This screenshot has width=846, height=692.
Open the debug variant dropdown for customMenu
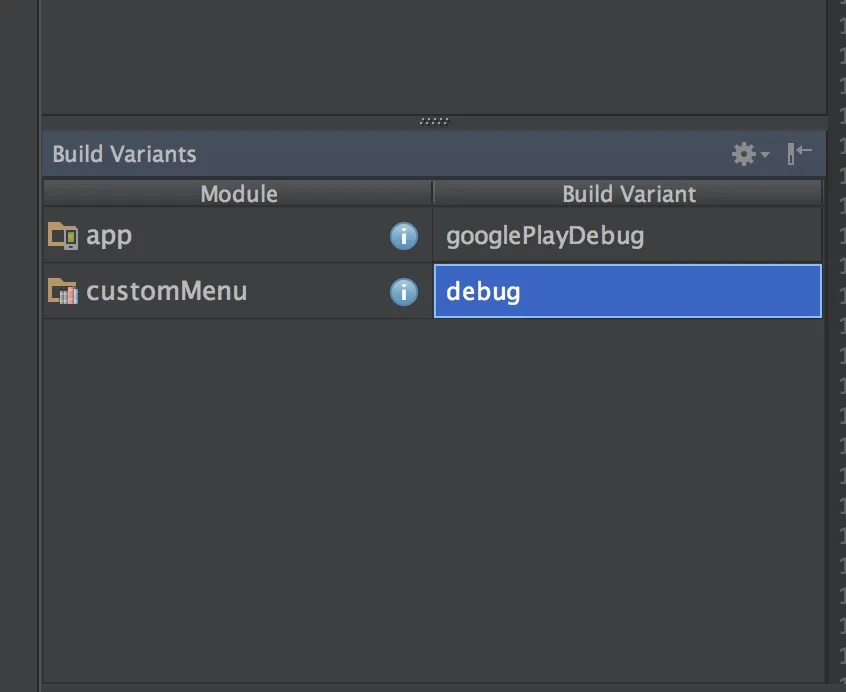tap(627, 292)
